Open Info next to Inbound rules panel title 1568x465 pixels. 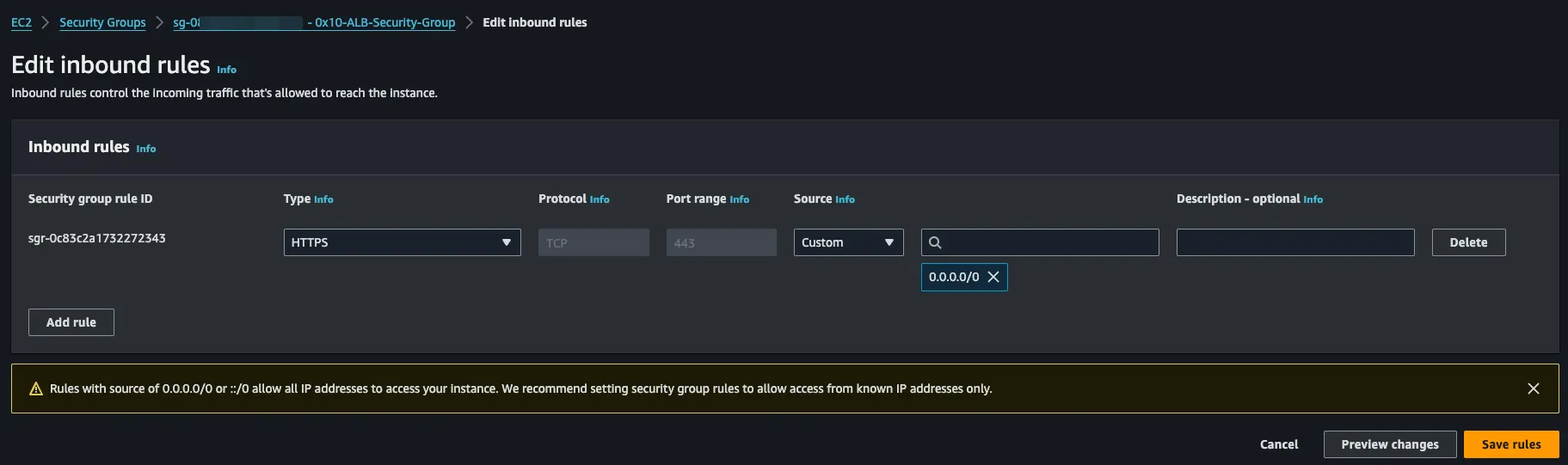[146, 149]
